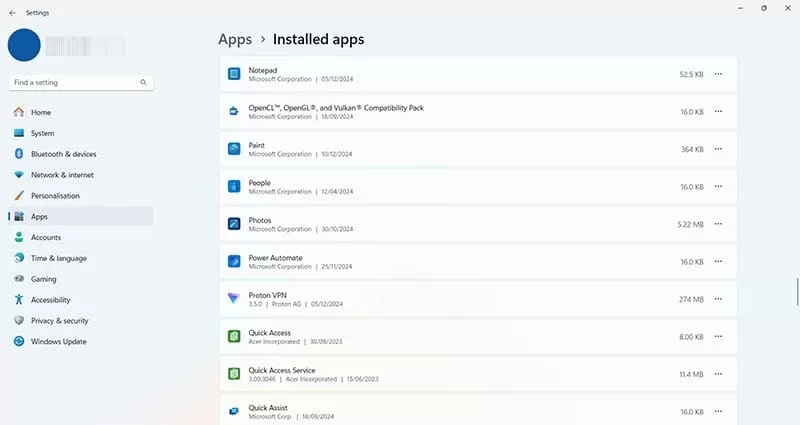Click the Apps breadcrumb link
This screenshot has width=800, height=425.
234,39
